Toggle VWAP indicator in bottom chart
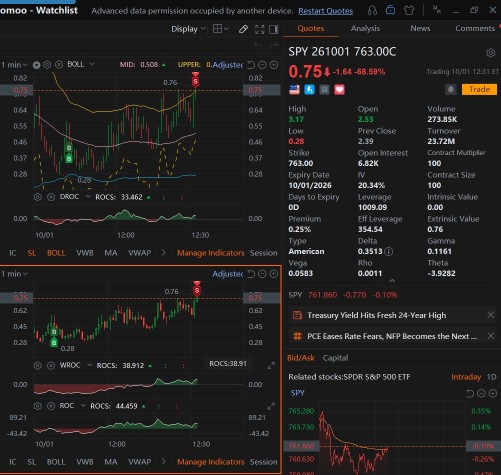The width and height of the screenshot is (501, 475). 140,462
